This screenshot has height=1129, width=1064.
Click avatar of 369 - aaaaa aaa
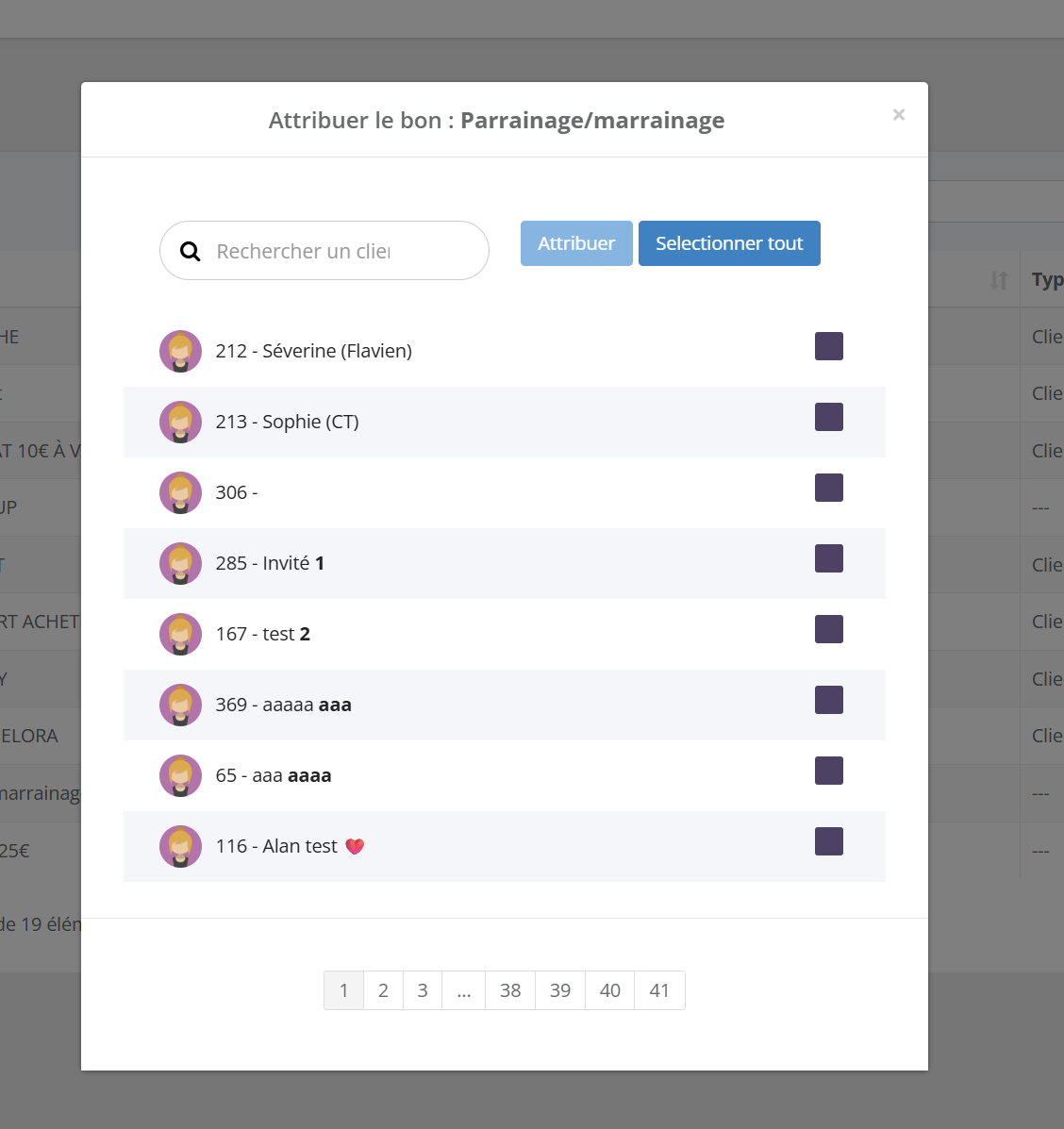[181, 705]
